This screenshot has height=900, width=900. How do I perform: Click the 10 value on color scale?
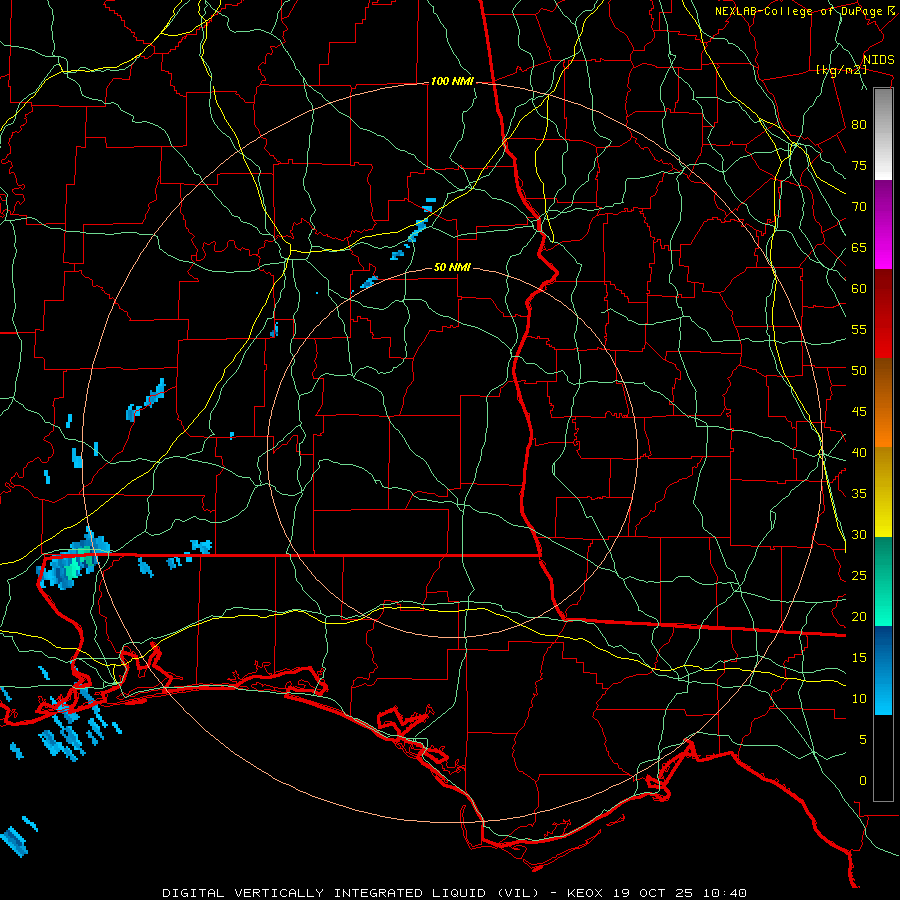859,699
